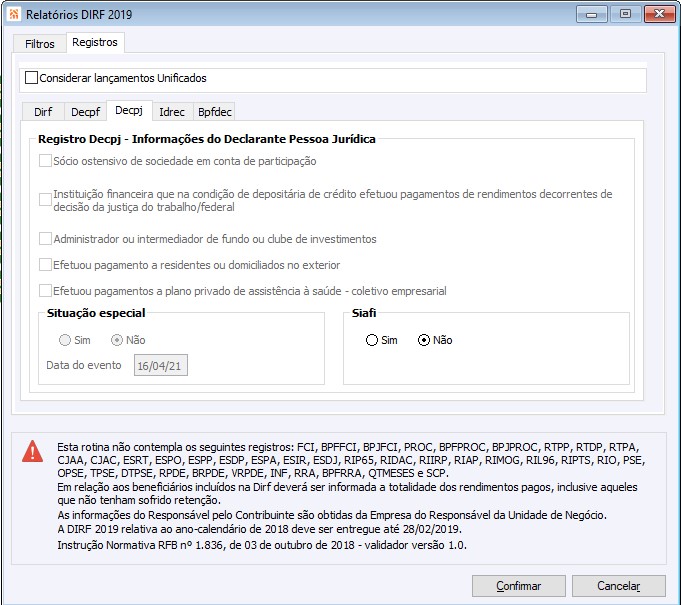Enable Considerar lançamentos Unificados checkbox
This screenshot has width=681, height=605.
click(31, 78)
